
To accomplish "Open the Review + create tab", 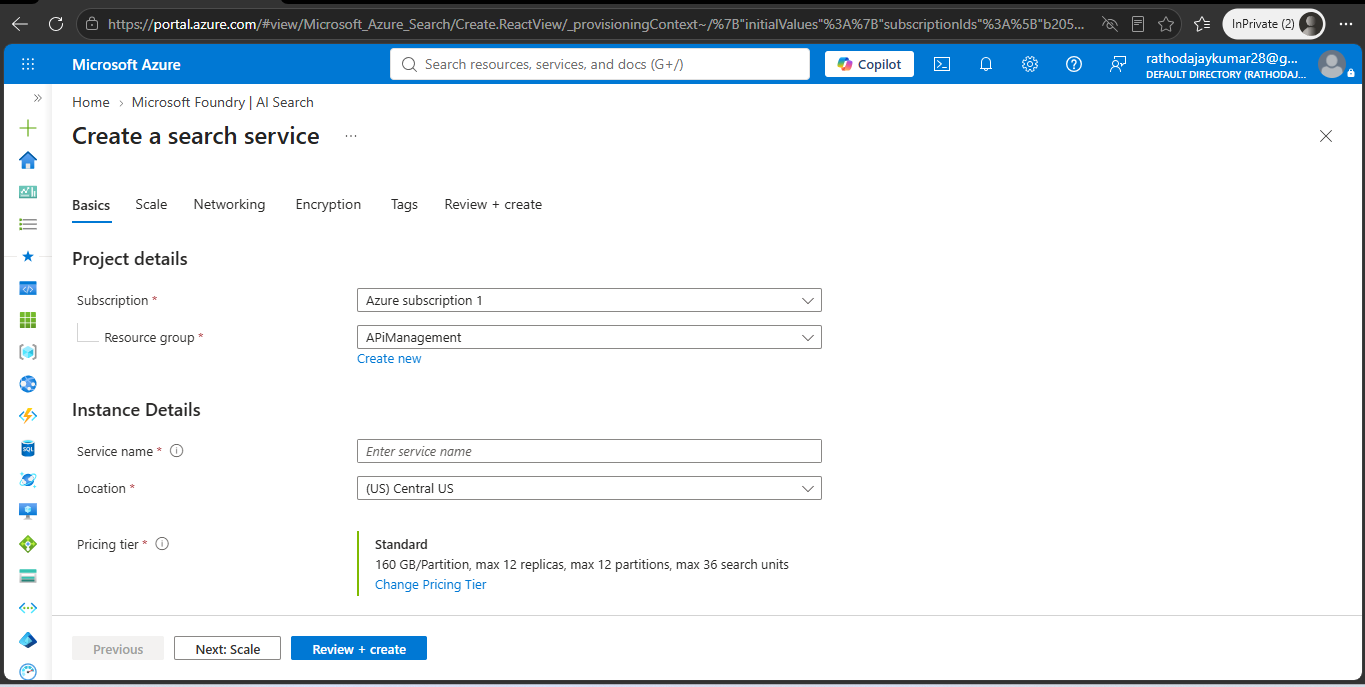I will point(493,204).
